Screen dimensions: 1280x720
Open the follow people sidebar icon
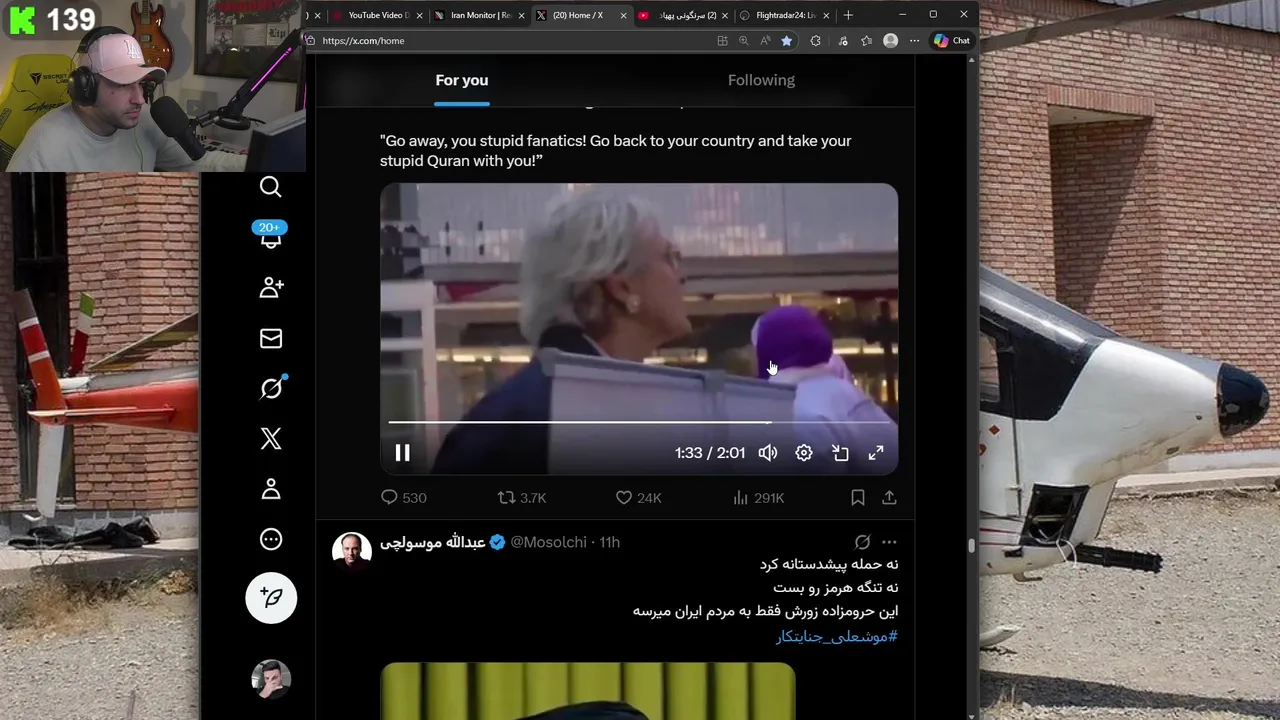click(x=271, y=288)
